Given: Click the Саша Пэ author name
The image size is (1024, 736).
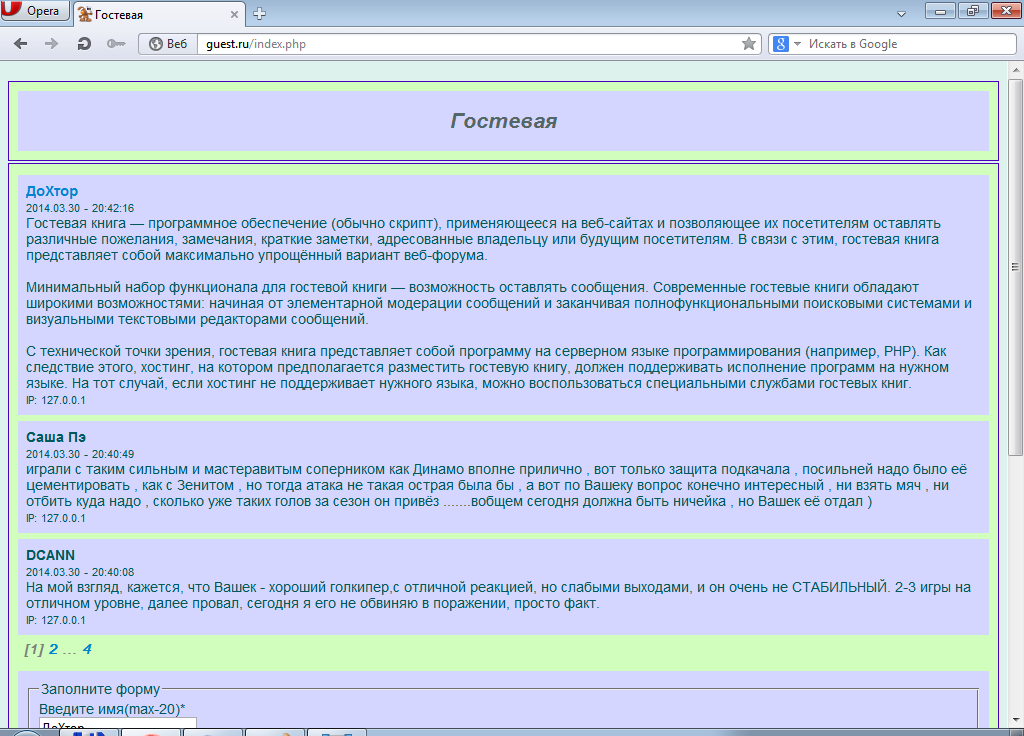Looking at the screenshot, I should 56,437.
